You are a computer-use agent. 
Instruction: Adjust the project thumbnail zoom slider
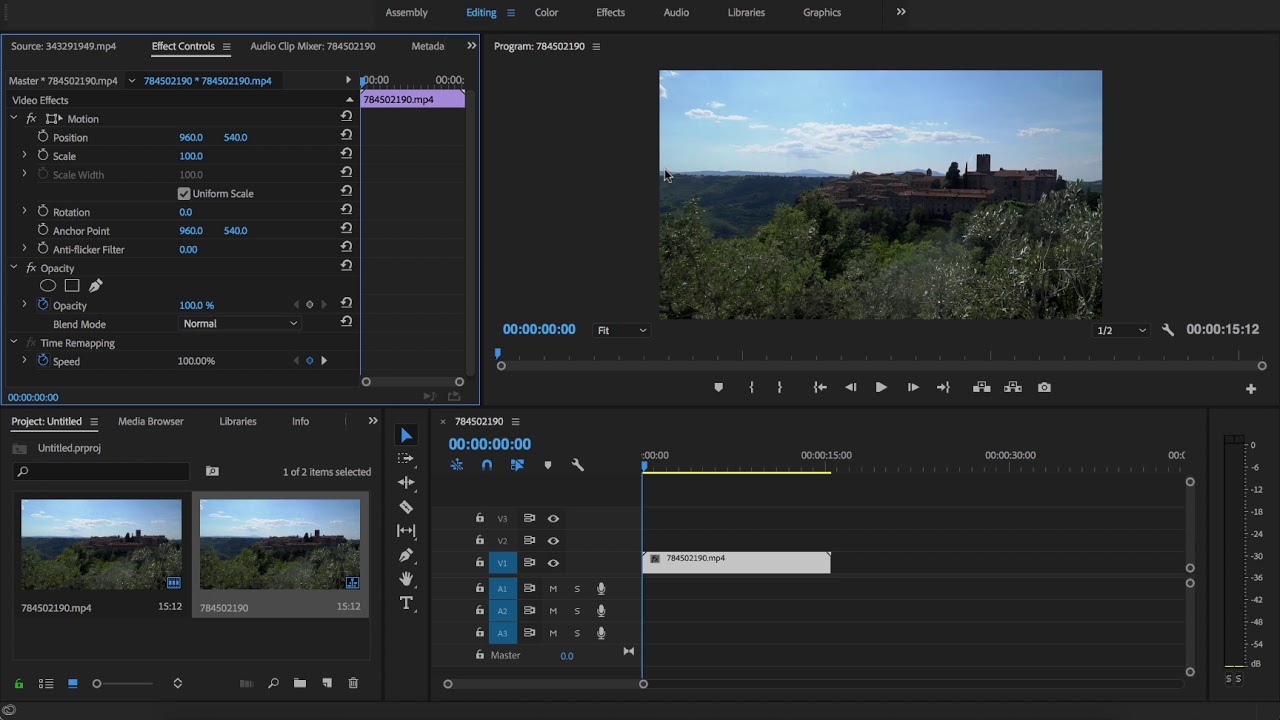[97, 684]
